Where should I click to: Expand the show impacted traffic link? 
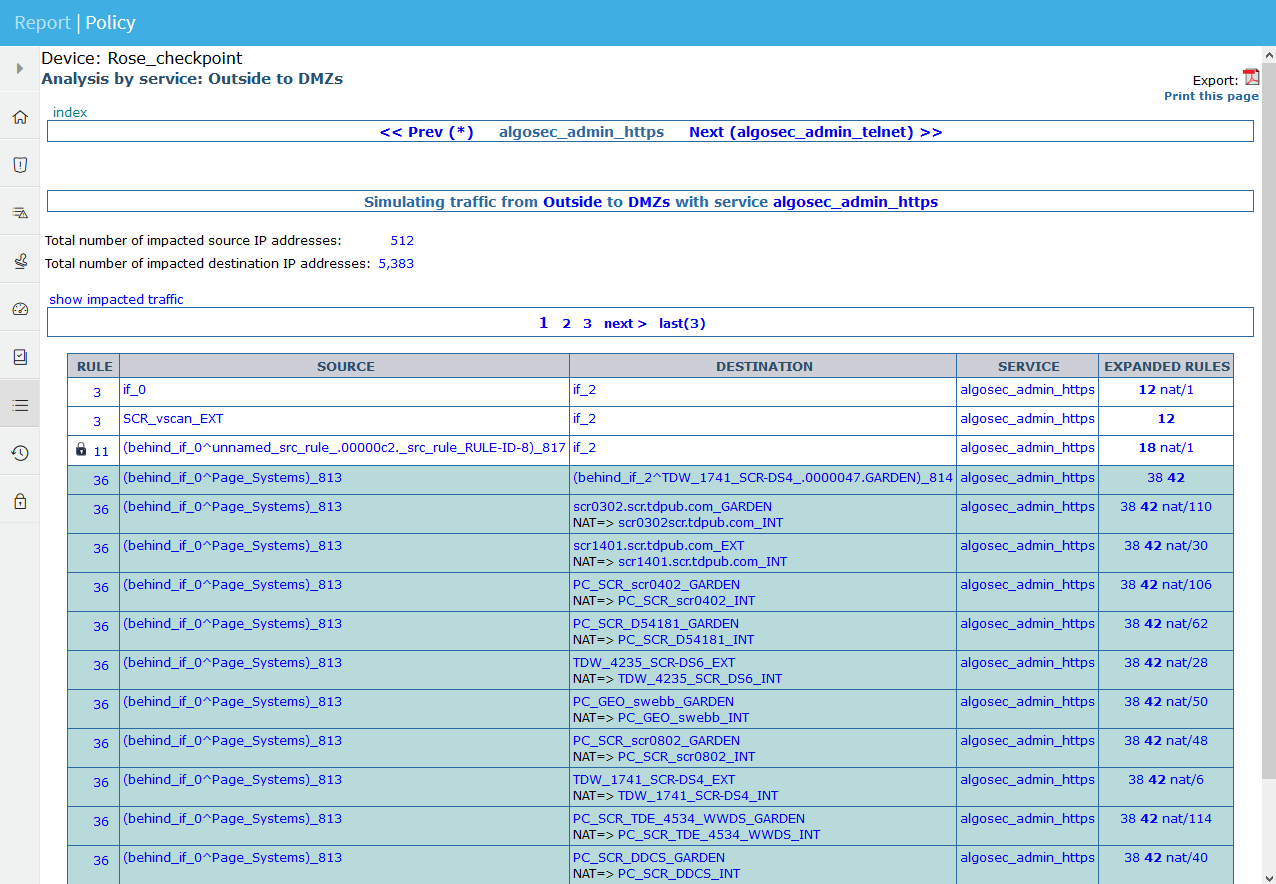pos(116,299)
